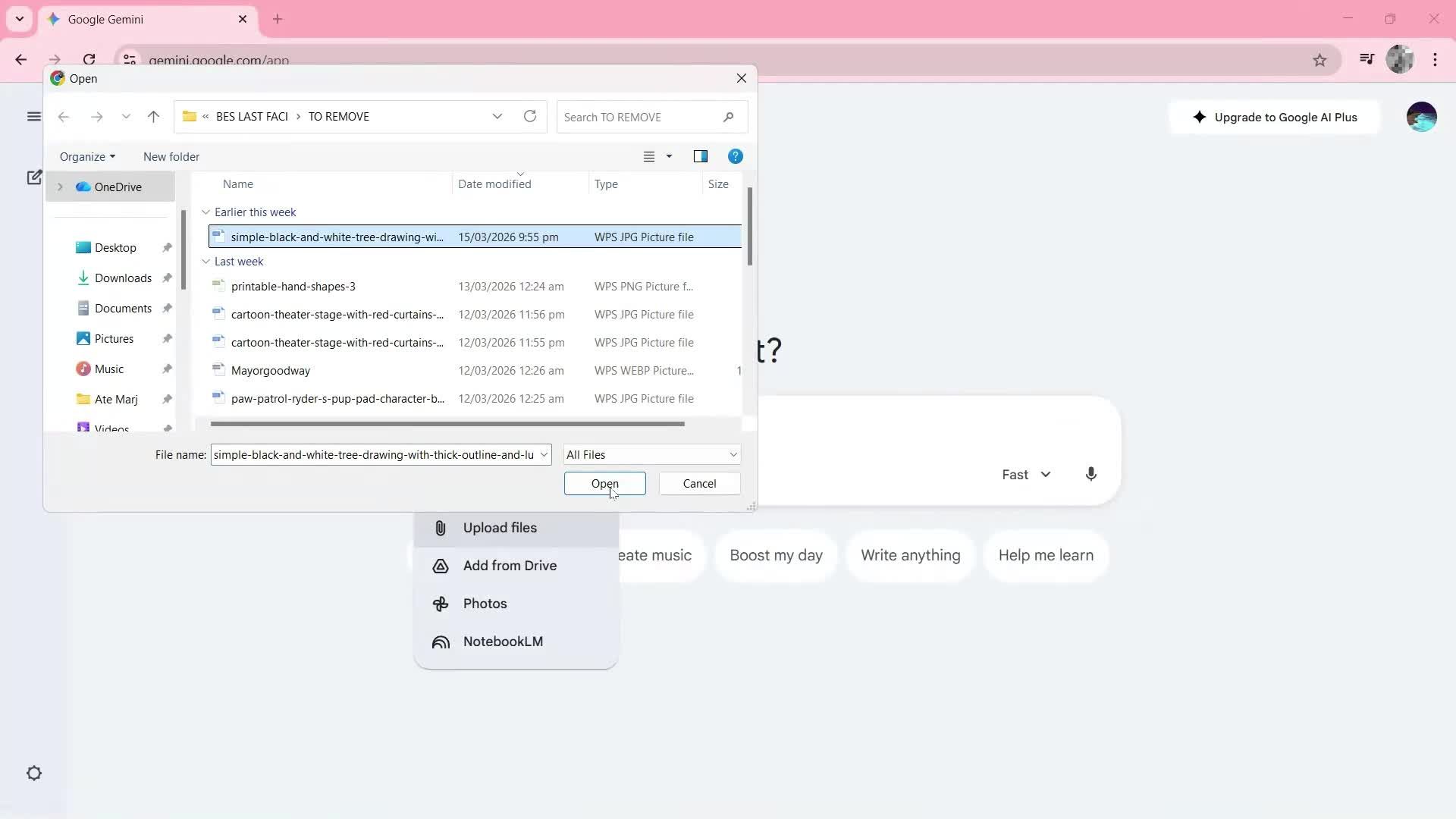1456x819 pixels.
Task: Click Upgrade to Google AI Plus
Action: coord(1274,117)
